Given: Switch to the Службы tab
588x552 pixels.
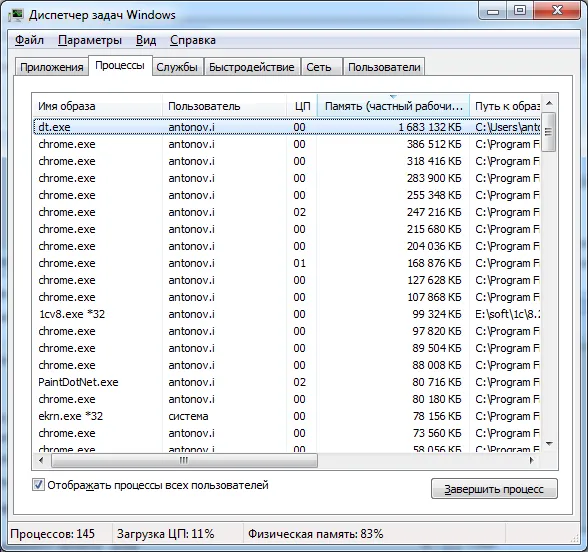Looking at the screenshot, I should [177, 67].
